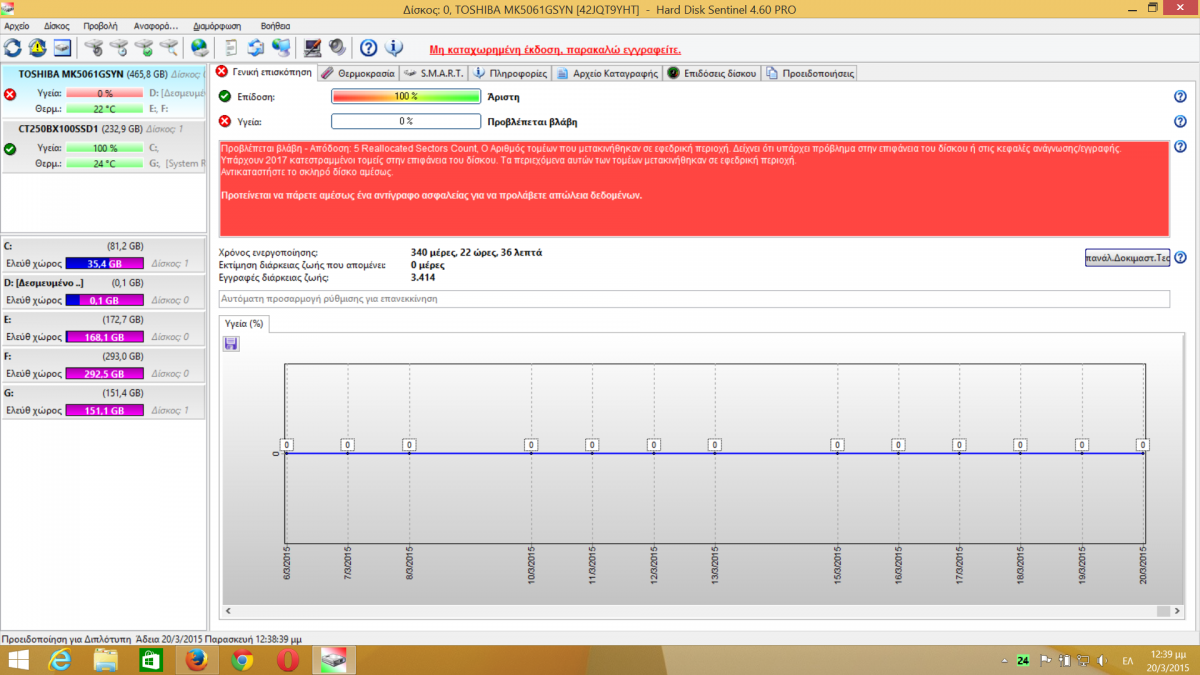Image resolution: width=1200 pixels, height=675 pixels.
Task: Switch to the Επιδόσεις δίσκου tab
Action: [712, 73]
